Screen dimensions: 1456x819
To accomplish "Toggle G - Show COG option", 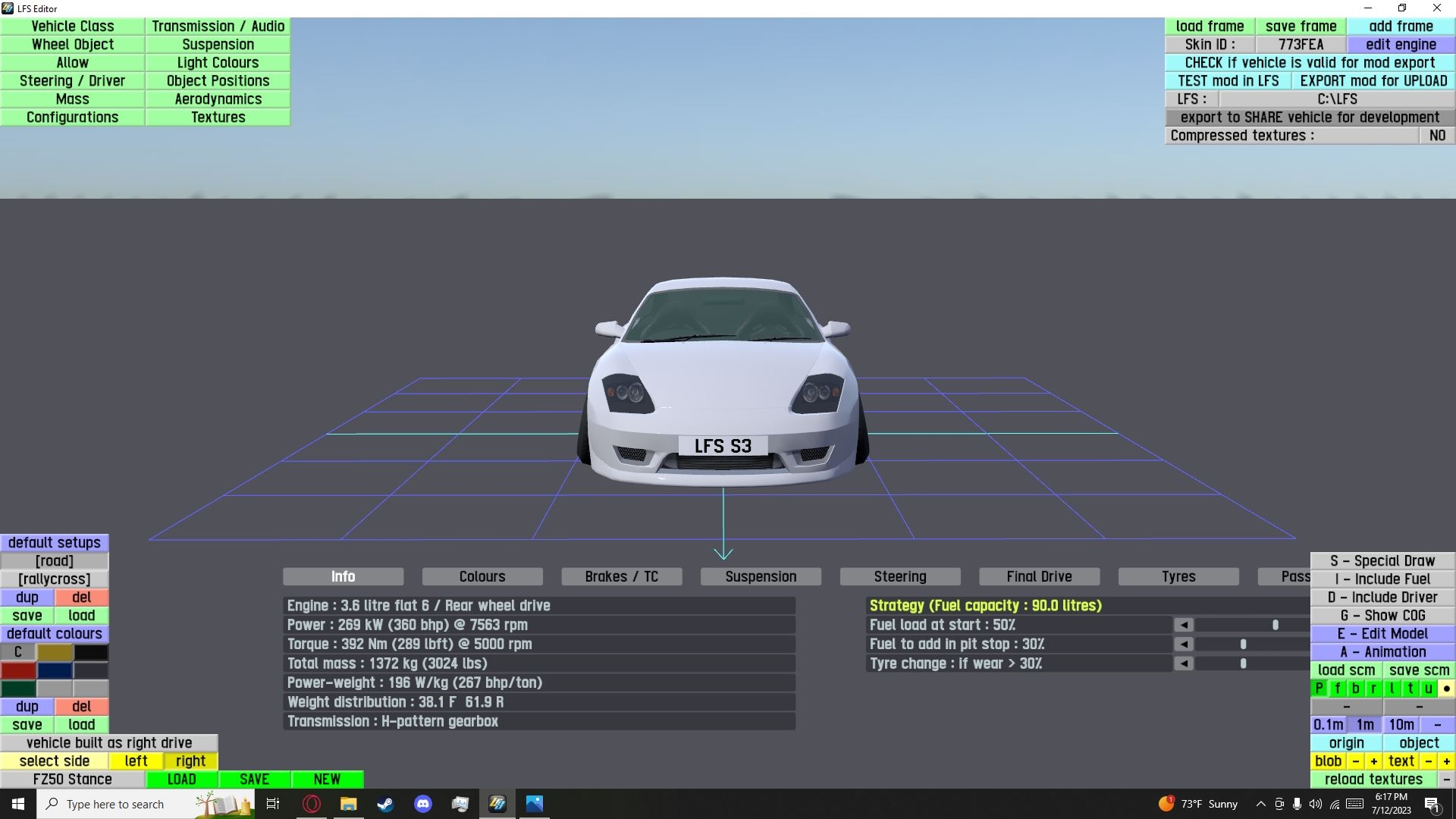I will [1382, 616].
